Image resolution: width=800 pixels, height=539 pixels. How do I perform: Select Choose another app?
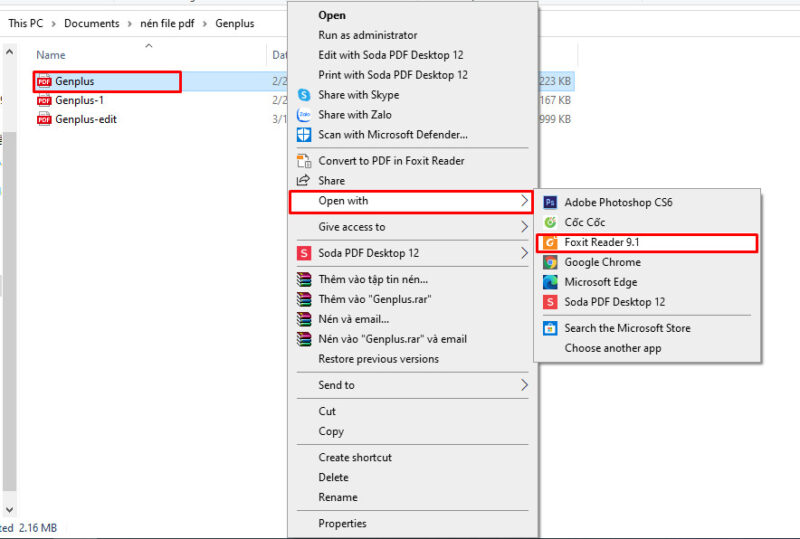coord(613,349)
